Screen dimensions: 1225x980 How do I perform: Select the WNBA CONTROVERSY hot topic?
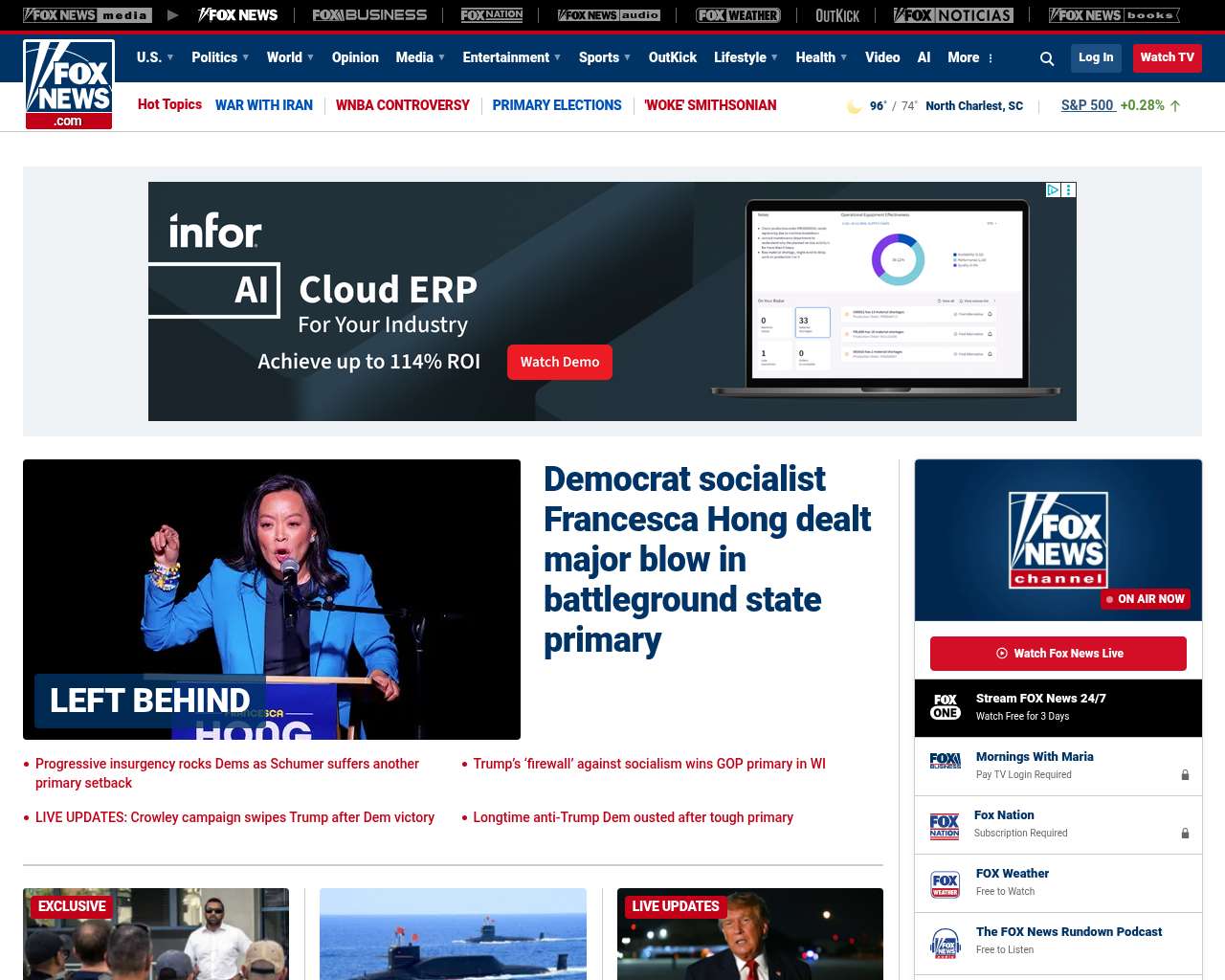[403, 105]
